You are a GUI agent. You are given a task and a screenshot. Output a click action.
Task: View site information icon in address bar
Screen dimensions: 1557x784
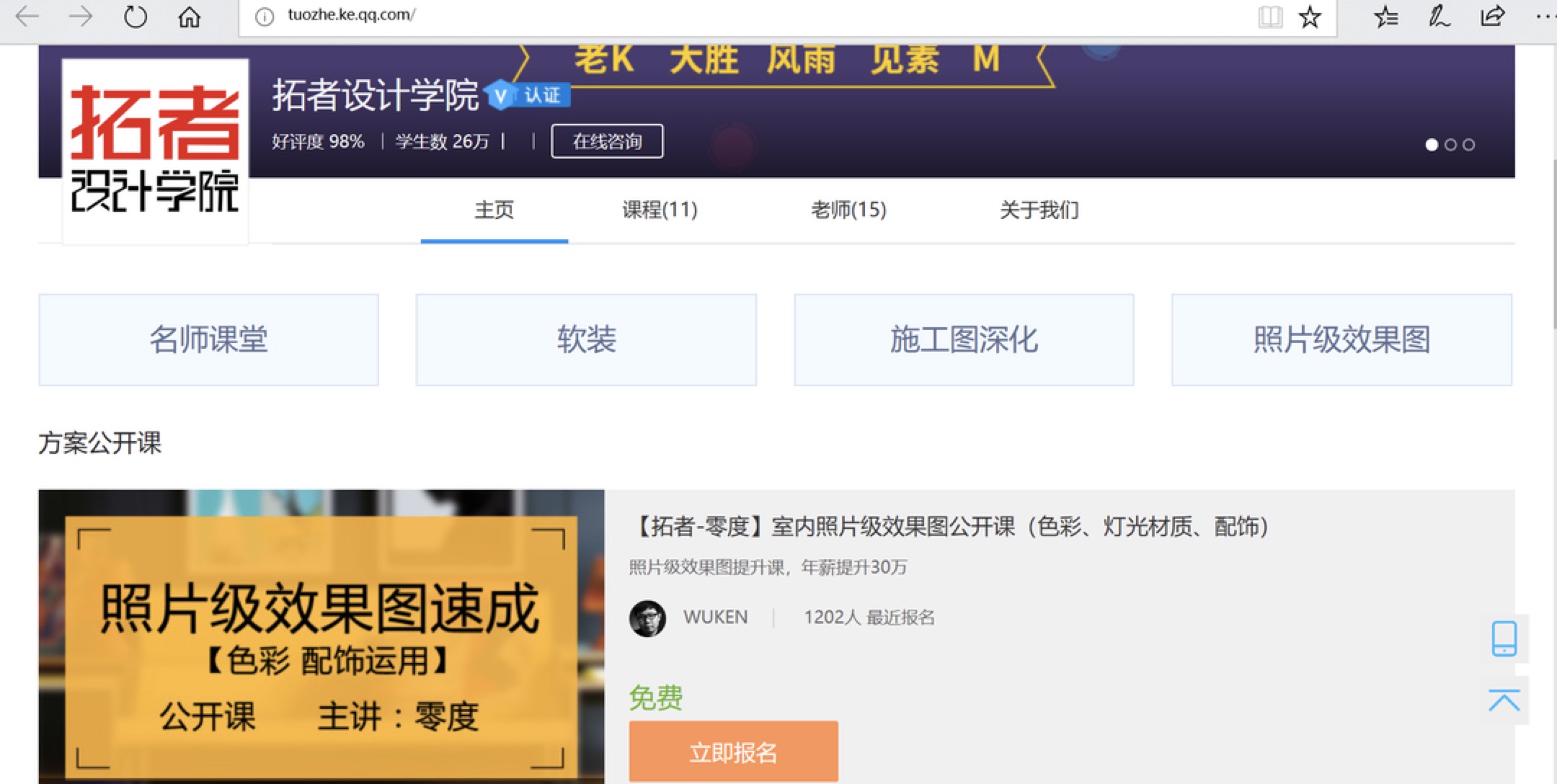tap(265, 16)
